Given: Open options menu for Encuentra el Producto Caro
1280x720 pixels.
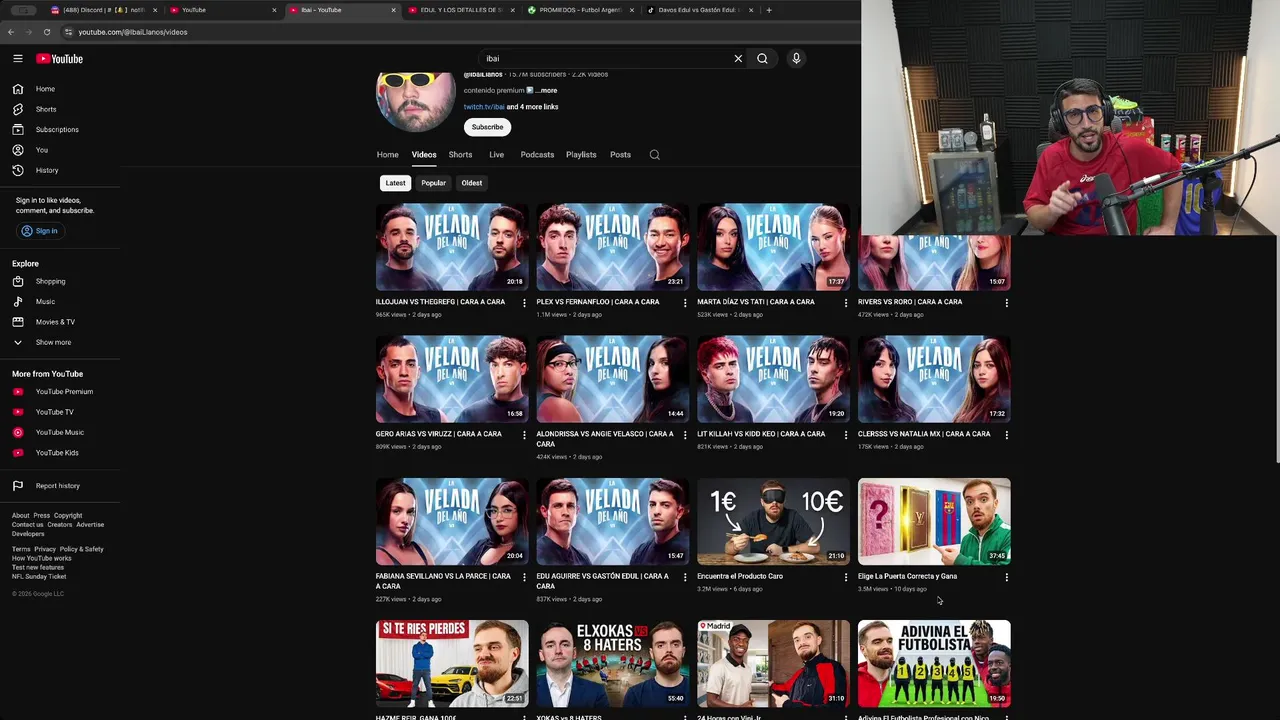Looking at the screenshot, I should 846,577.
